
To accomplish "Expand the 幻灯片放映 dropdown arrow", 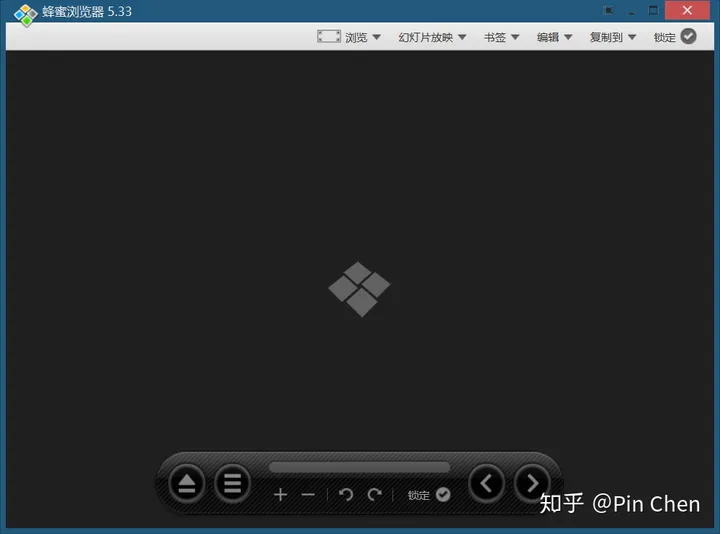I will coord(463,38).
